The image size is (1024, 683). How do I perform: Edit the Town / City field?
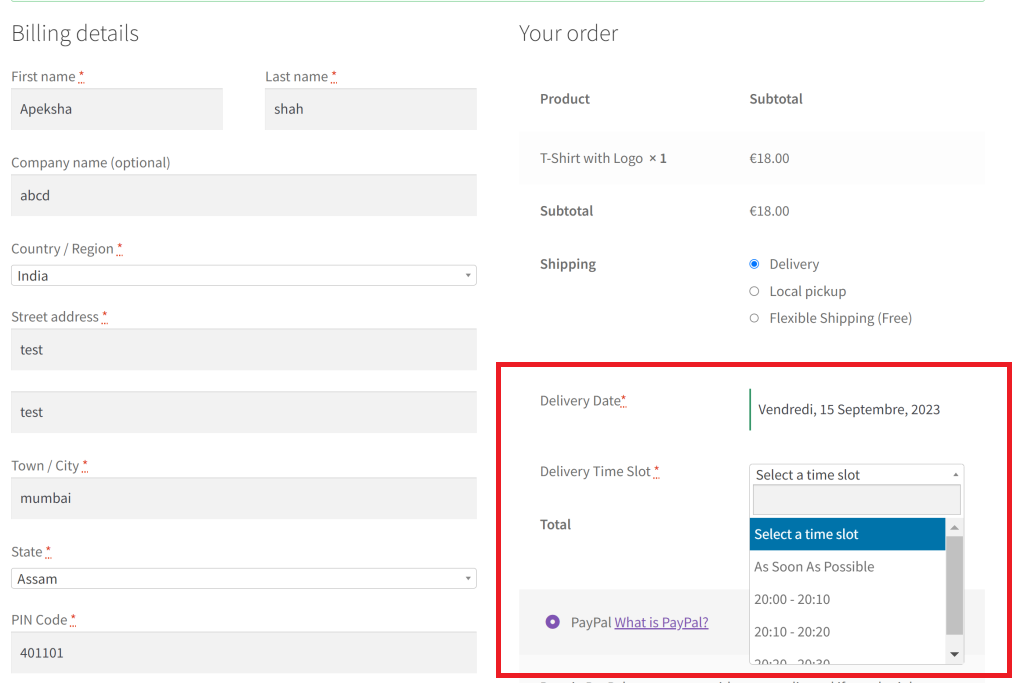click(243, 498)
